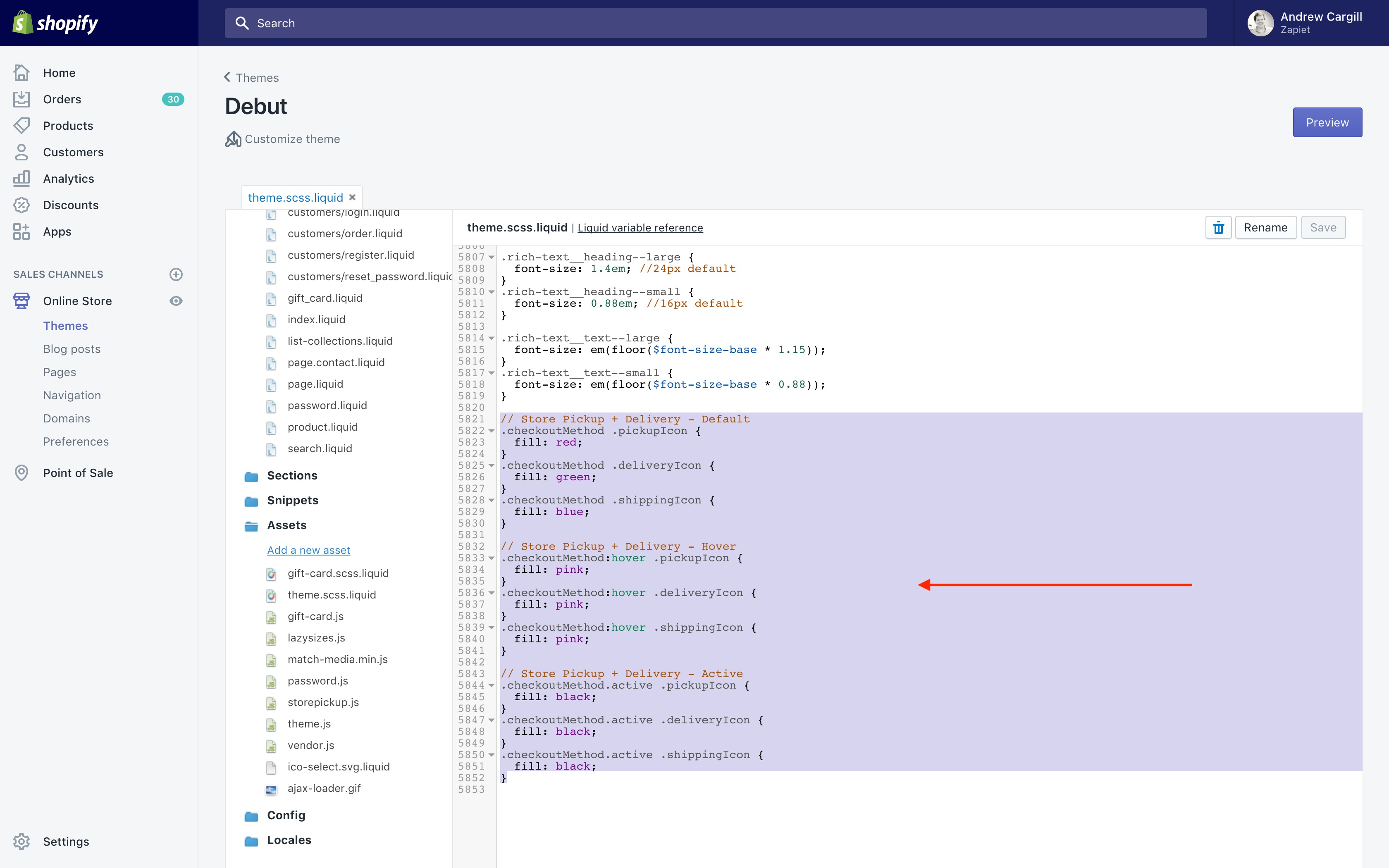
Task: Close the theme.scss.liquid tab
Action: [x=352, y=198]
